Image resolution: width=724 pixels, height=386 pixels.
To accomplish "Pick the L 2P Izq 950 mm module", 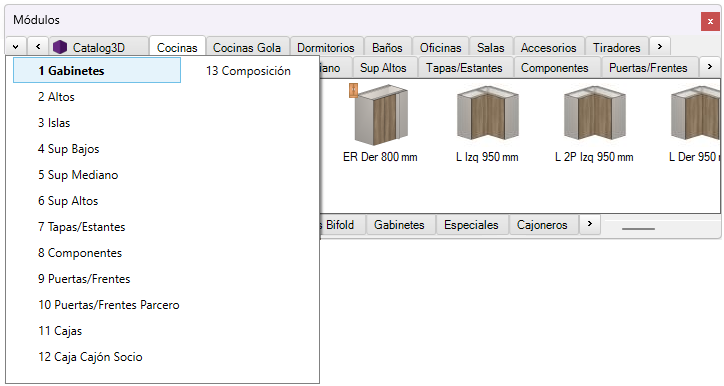I will (x=594, y=114).
